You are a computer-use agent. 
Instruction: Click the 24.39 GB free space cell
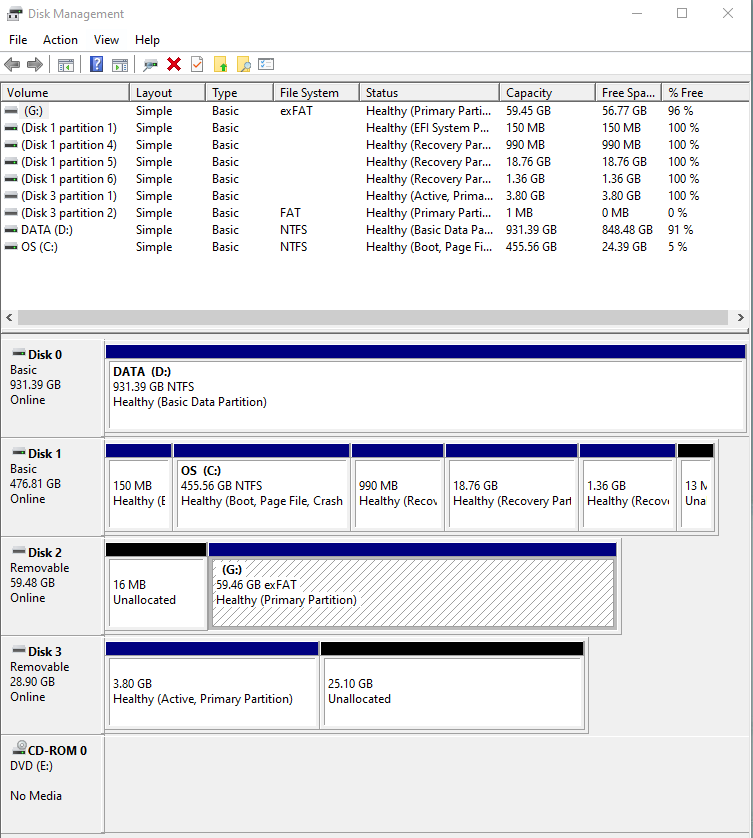coord(624,247)
